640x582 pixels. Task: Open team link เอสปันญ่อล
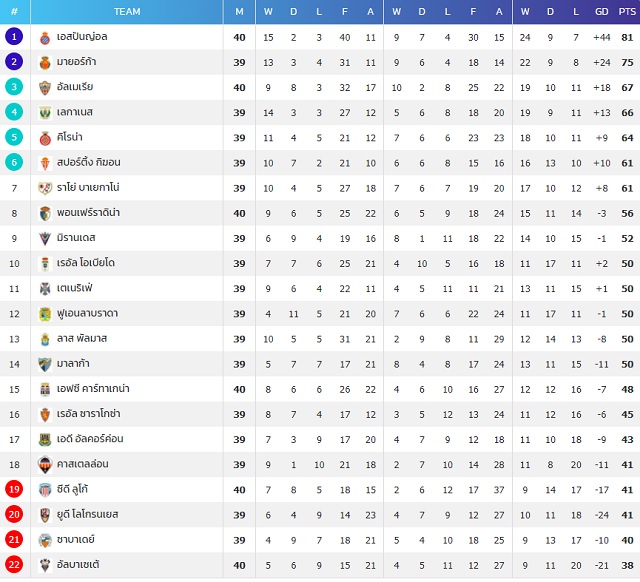pyautogui.click(x=82, y=37)
